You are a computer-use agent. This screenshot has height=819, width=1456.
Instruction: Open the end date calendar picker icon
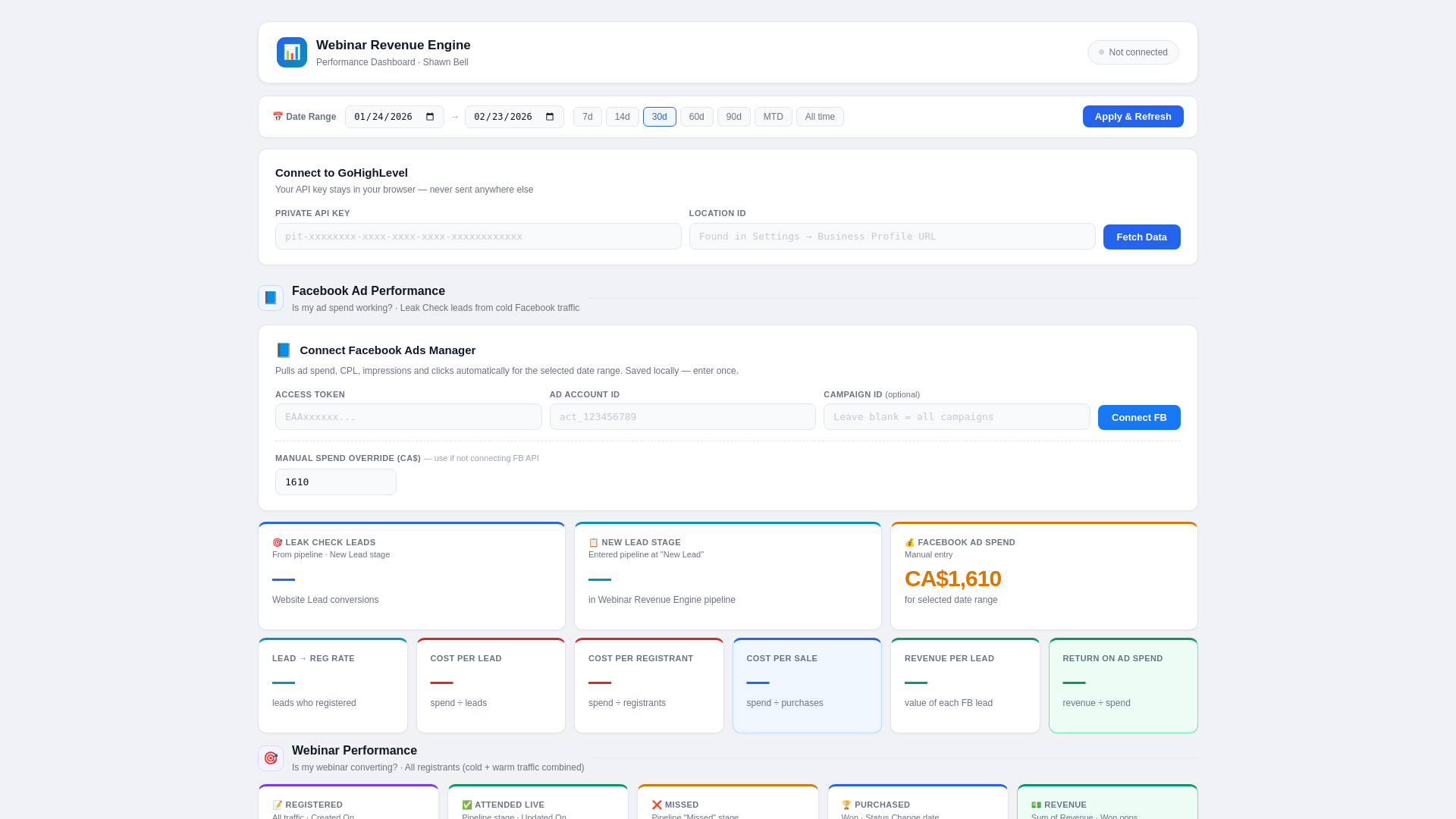tap(550, 117)
